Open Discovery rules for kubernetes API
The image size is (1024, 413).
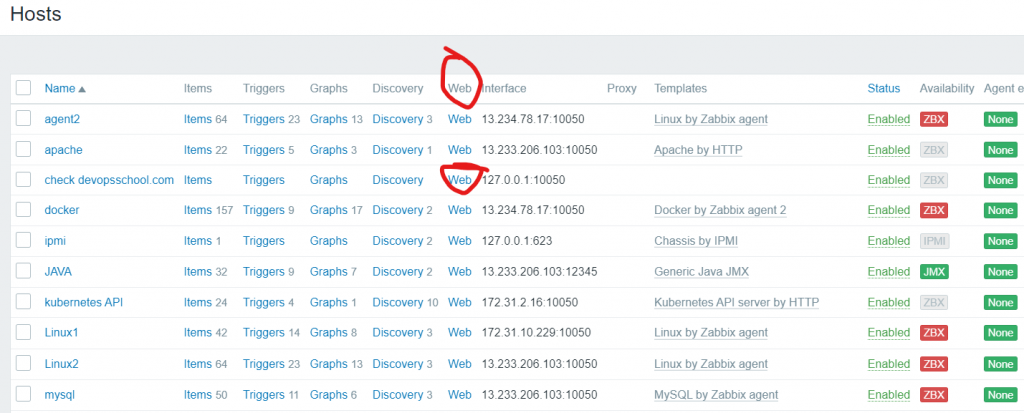[x=397, y=302]
